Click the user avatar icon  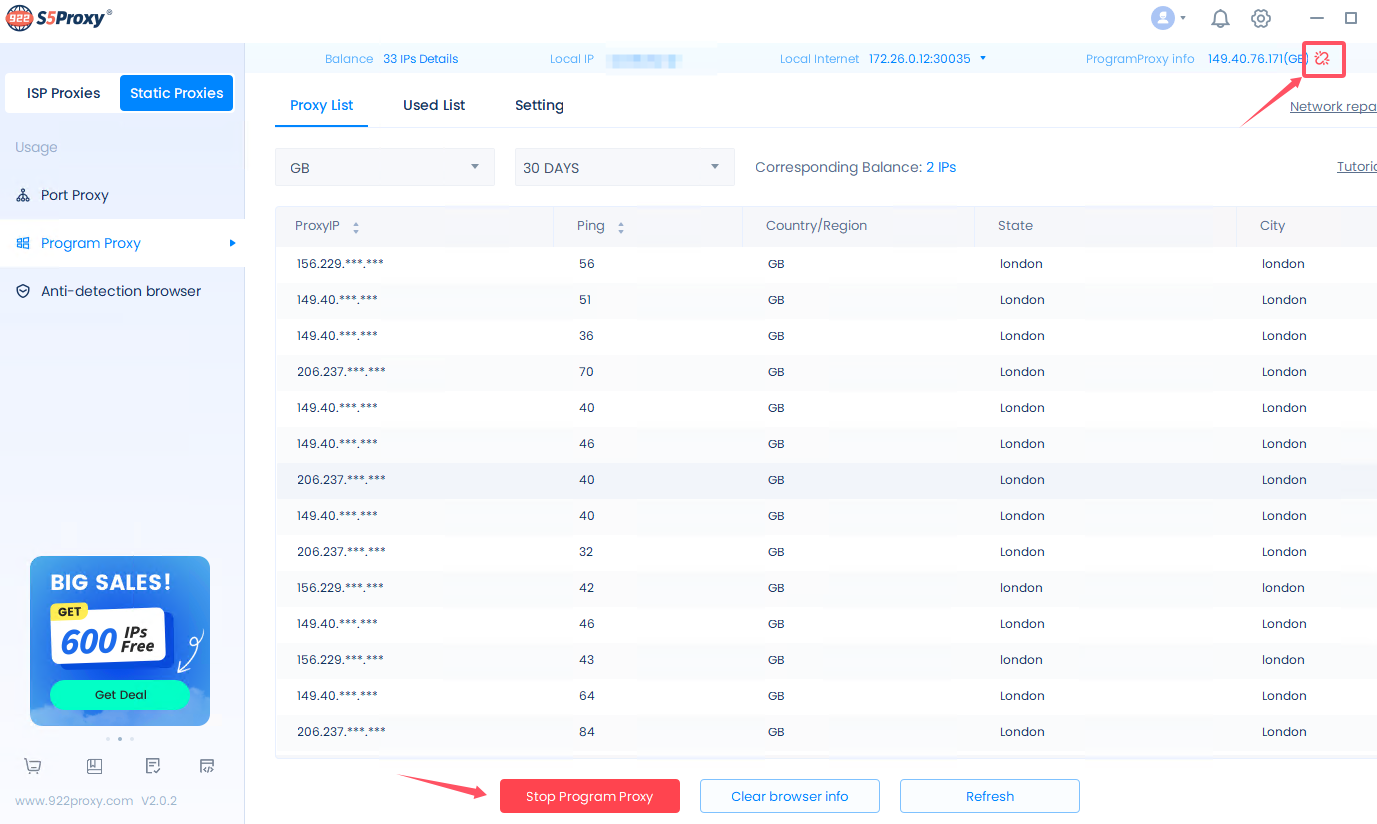[x=1163, y=18]
